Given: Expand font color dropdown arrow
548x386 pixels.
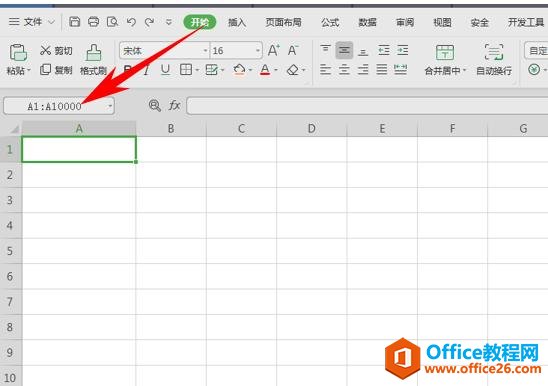Looking at the screenshot, I should click(x=276, y=70).
